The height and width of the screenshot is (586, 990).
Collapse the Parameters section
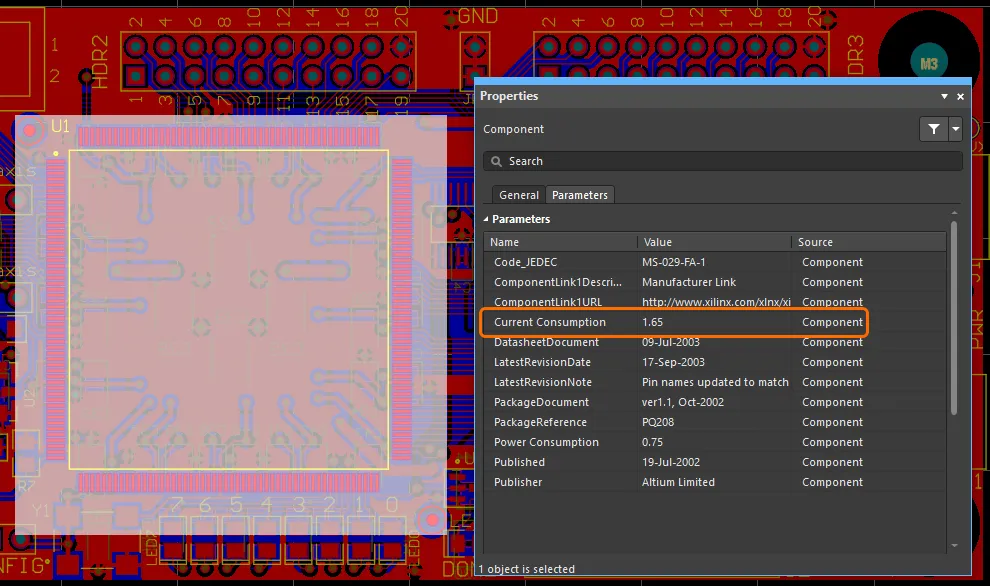coord(487,219)
